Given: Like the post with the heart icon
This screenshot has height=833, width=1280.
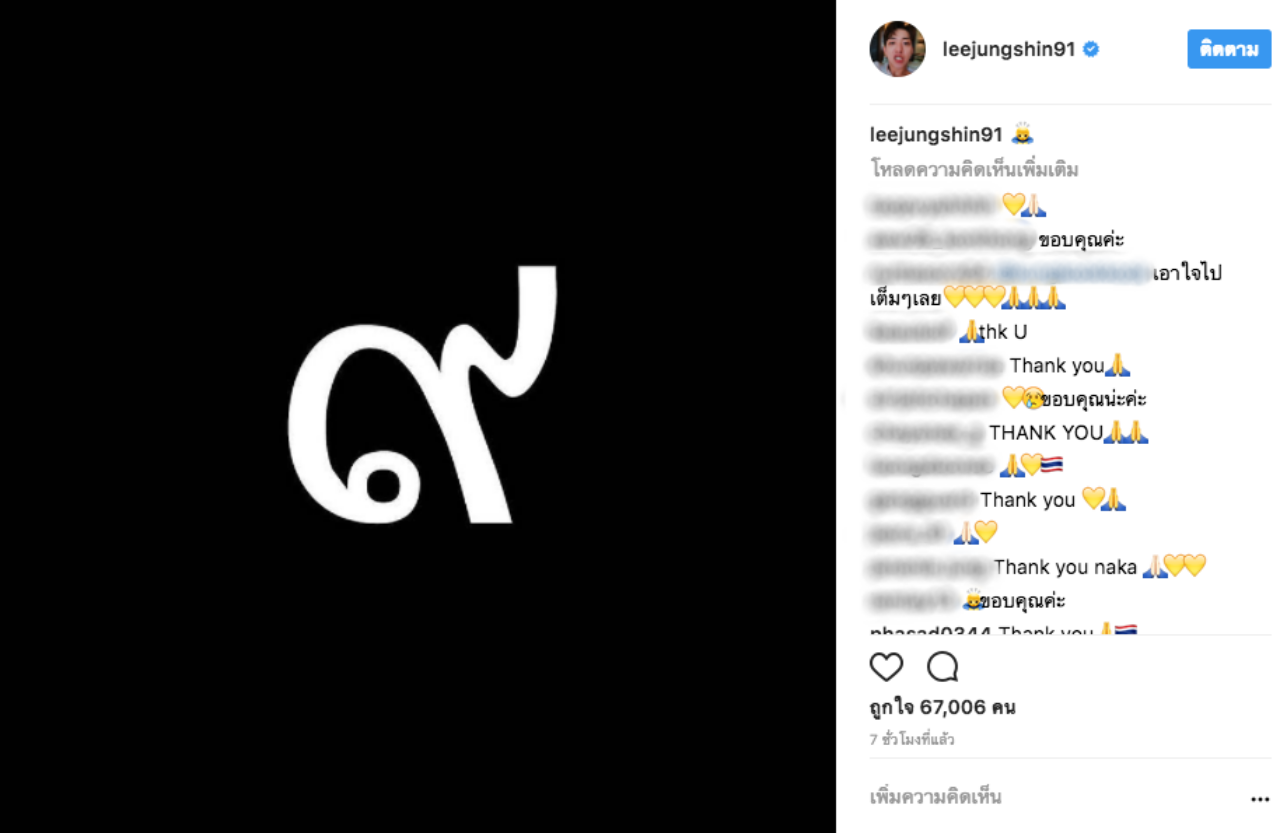Looking at the screenshot, I should [x=886, y=667].
